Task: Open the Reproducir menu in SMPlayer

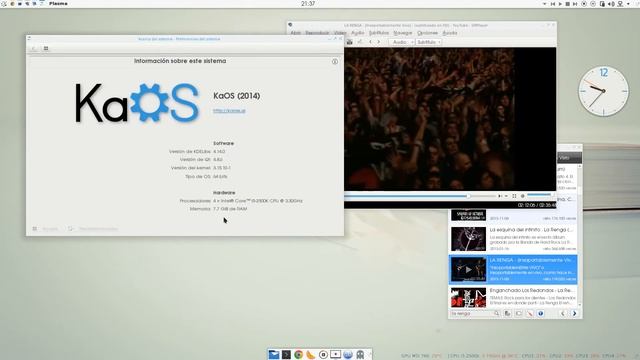Action: click(317, 33)
